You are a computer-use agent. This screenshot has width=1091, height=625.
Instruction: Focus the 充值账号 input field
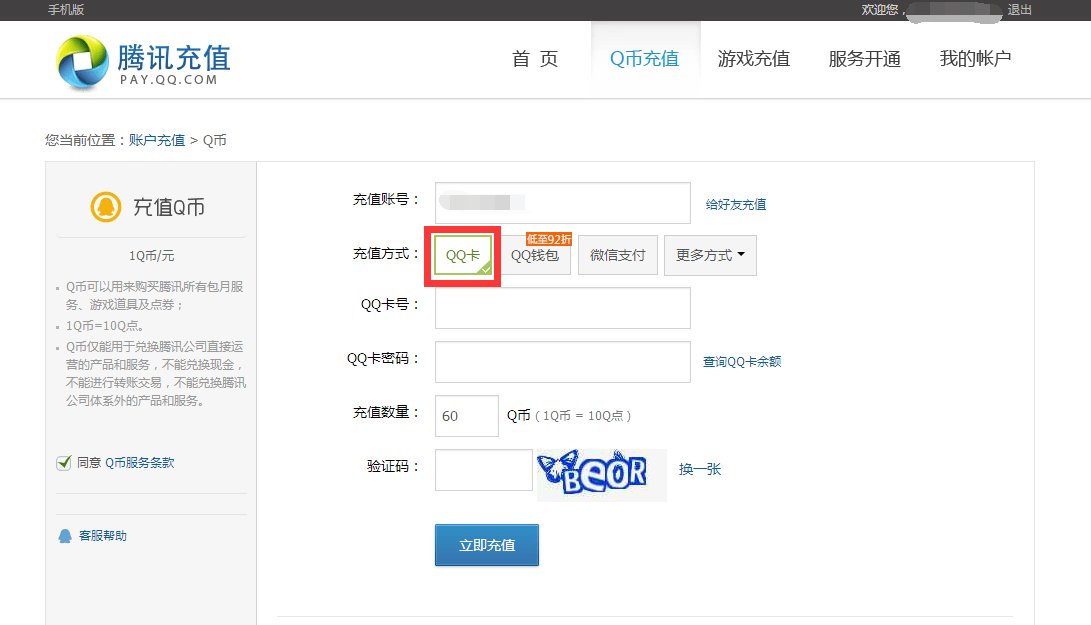[x=563, y=203]
